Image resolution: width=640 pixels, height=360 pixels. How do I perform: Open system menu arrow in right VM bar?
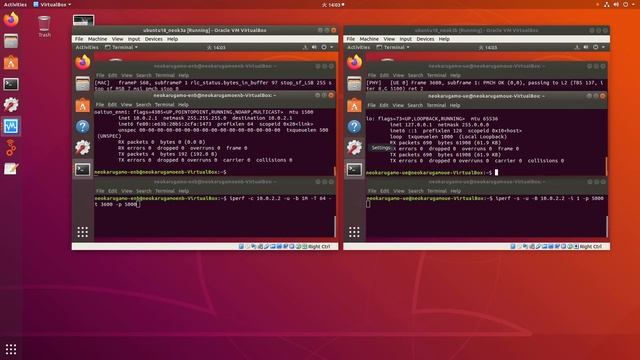click(604, 47)
